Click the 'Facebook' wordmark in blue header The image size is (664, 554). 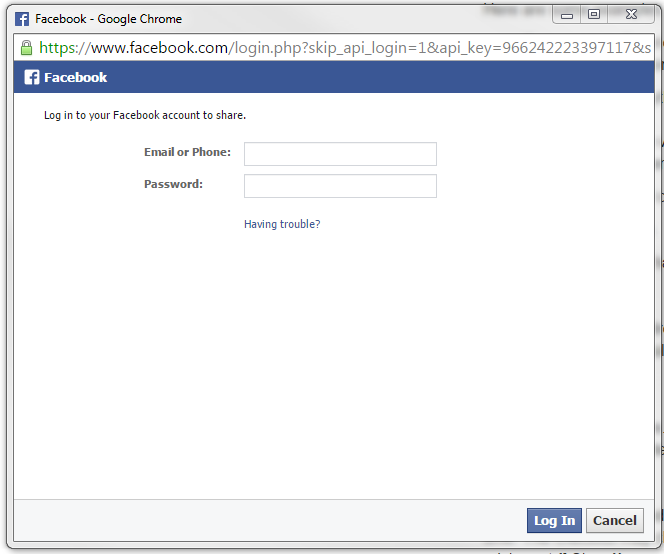click(x=75, y=78)
